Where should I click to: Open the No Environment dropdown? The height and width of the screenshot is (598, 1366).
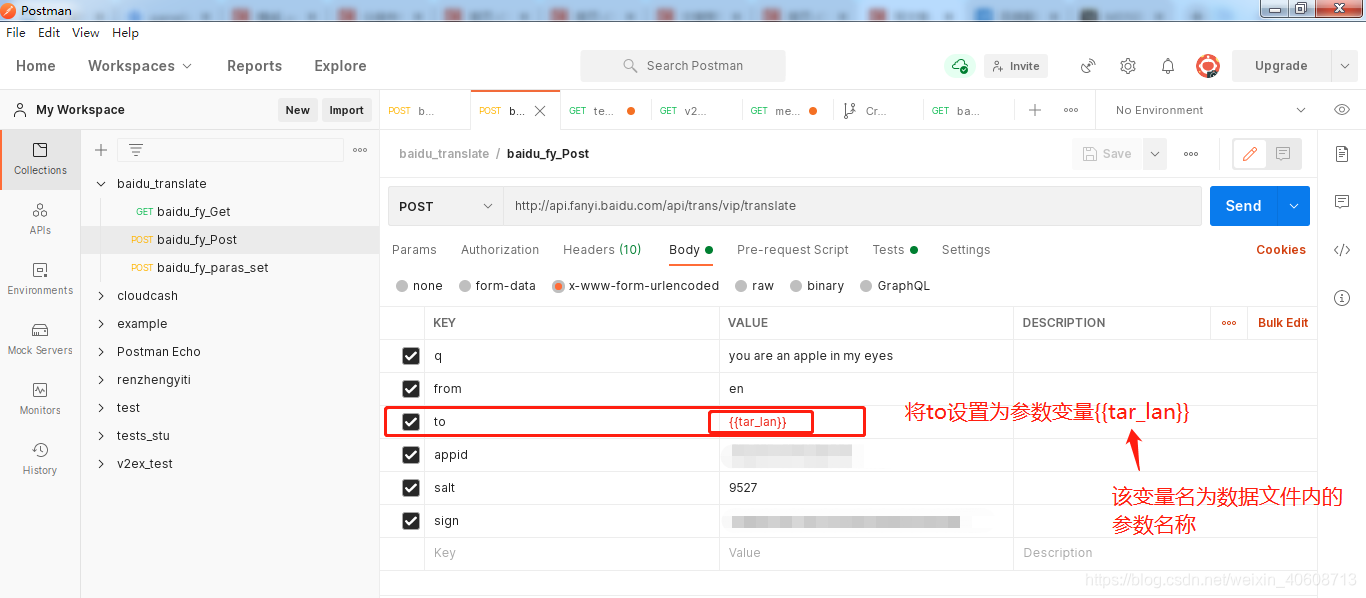[x=1210, y=110]
